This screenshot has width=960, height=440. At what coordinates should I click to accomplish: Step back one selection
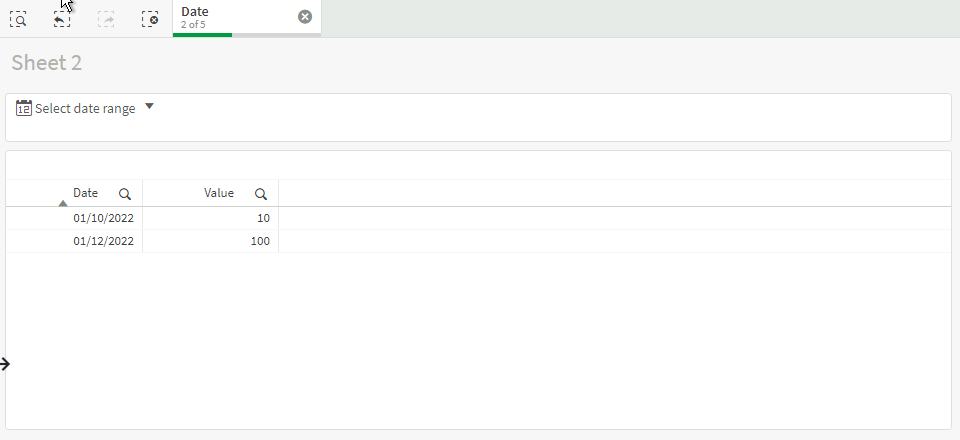tap(62, 19)
